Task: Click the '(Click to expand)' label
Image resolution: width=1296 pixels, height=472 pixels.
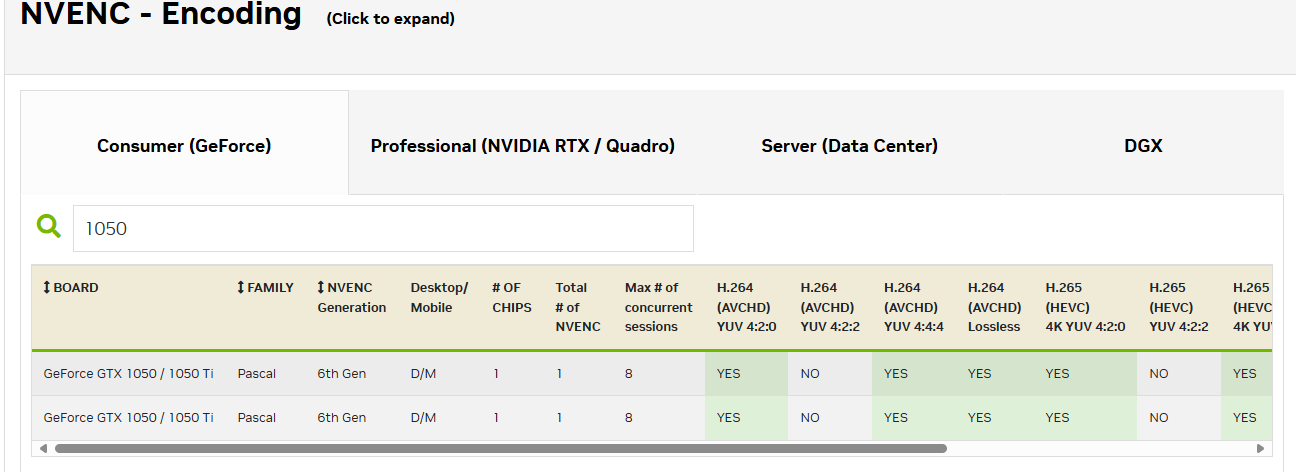Action: [390, 19]
